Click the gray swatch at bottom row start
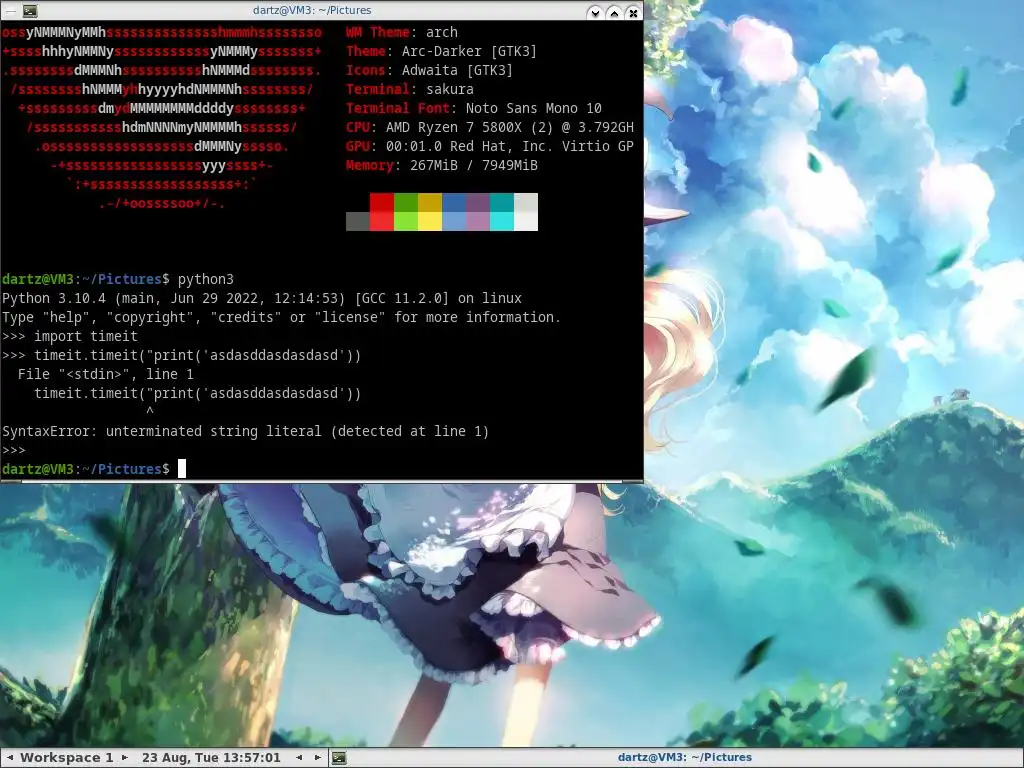This screenshot has height=768, width=1024. 358,221
